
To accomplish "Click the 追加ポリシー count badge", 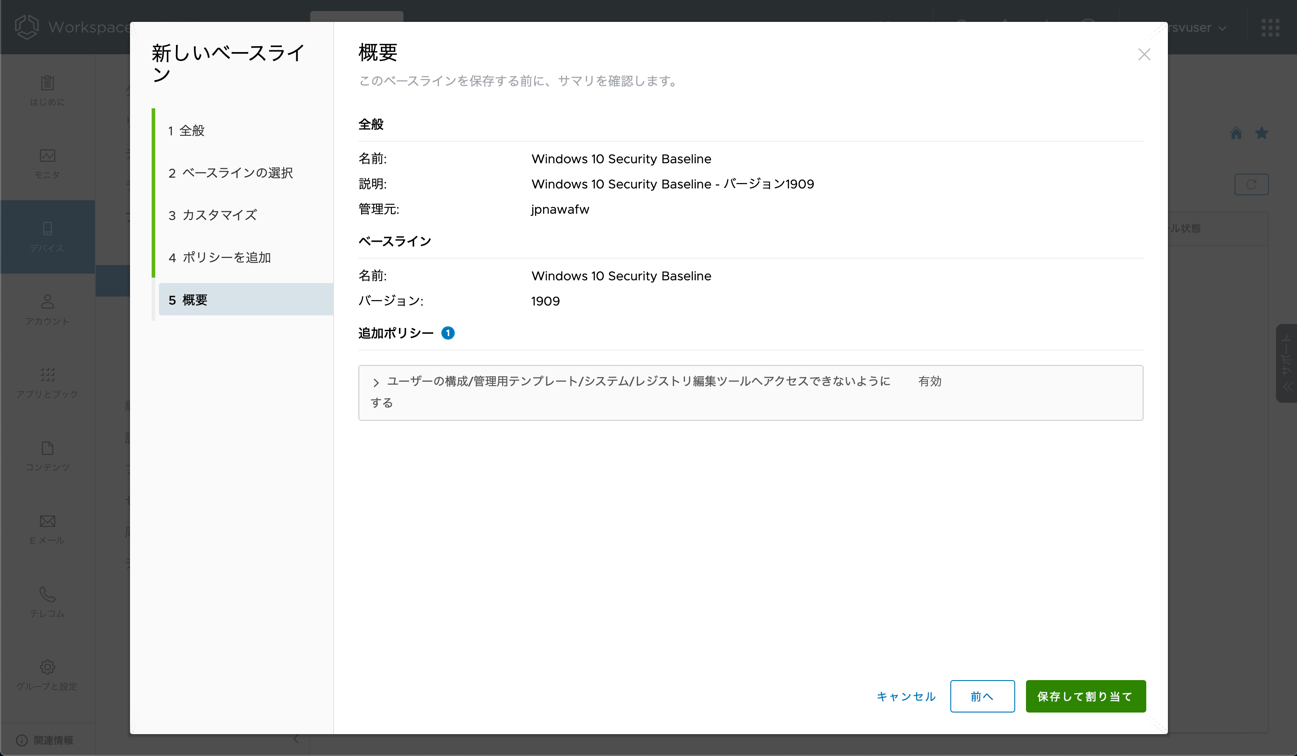I will 448,333.
